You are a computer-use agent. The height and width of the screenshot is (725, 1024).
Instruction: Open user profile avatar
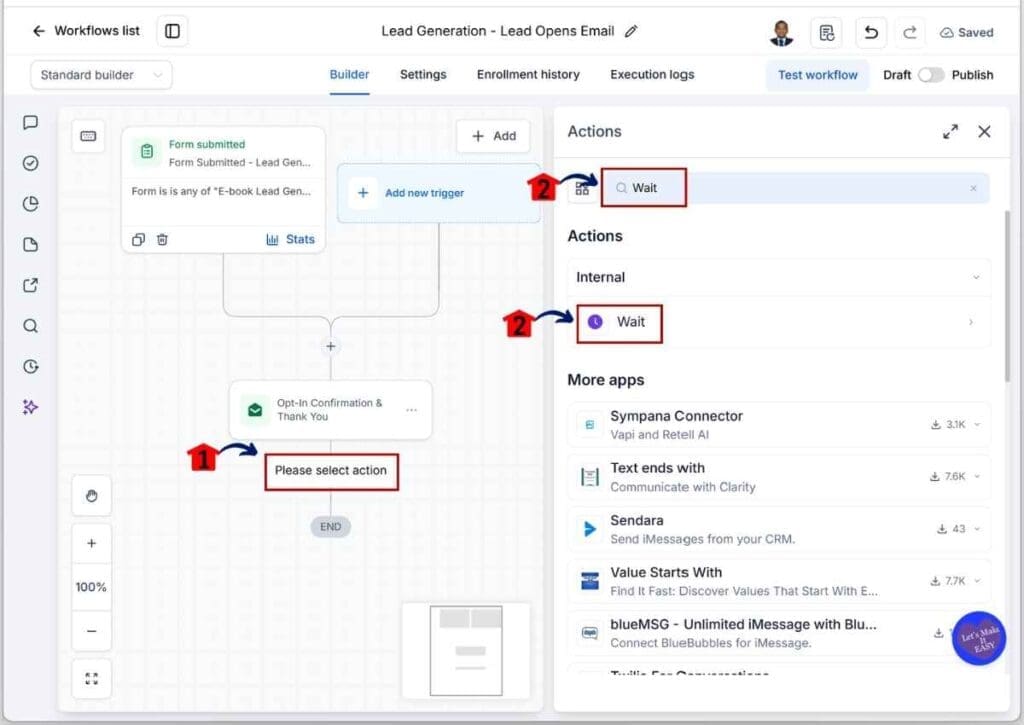coord(781,33)
